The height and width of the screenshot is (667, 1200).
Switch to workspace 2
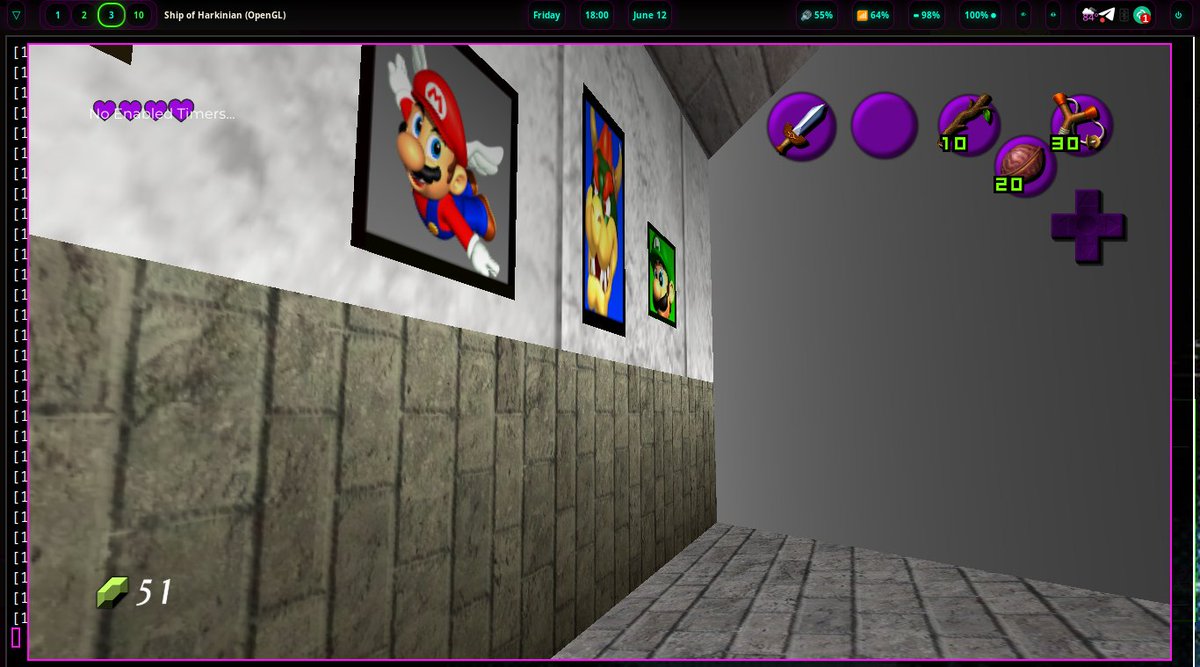click(84, 15)
